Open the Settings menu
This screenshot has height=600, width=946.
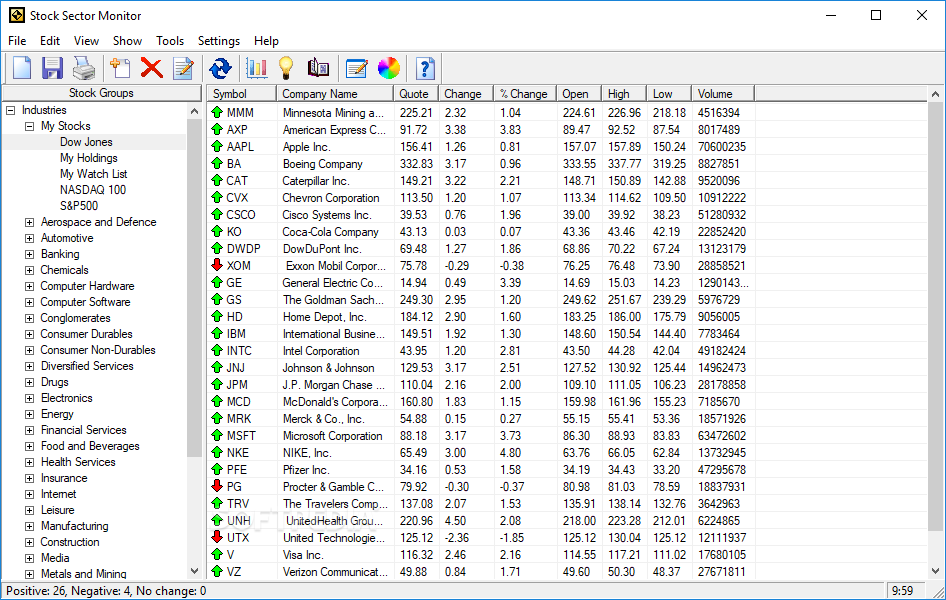point(218,41)
